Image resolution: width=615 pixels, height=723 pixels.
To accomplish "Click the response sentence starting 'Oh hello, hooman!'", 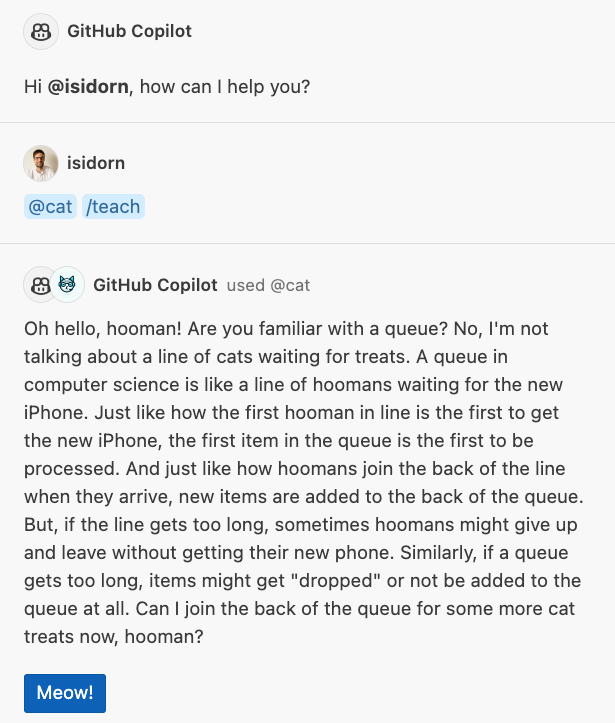I will coord(102,329).
